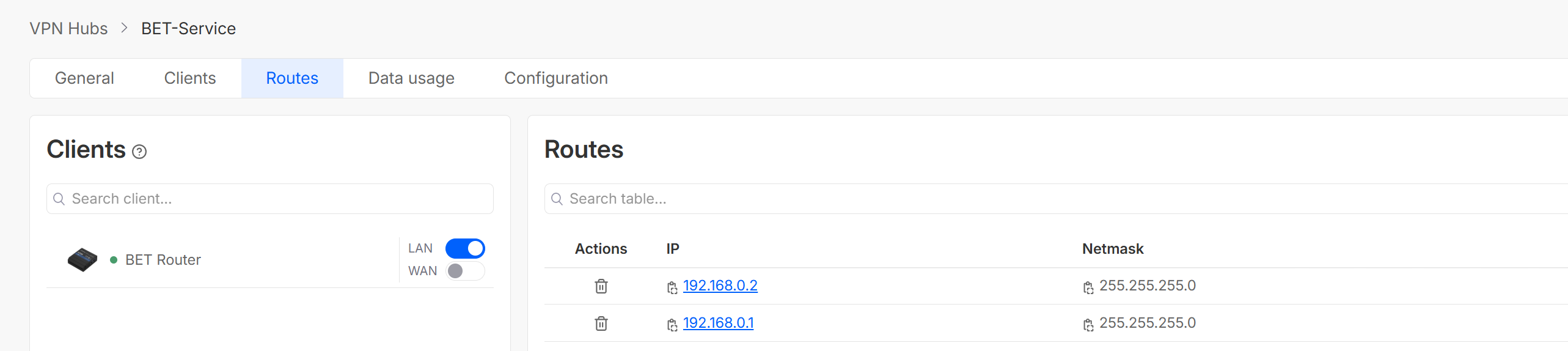Viewport: 1568px width, 351px height.
Task: Focus the Search client field
Action: pyautogui.click(x=270, y=199)
